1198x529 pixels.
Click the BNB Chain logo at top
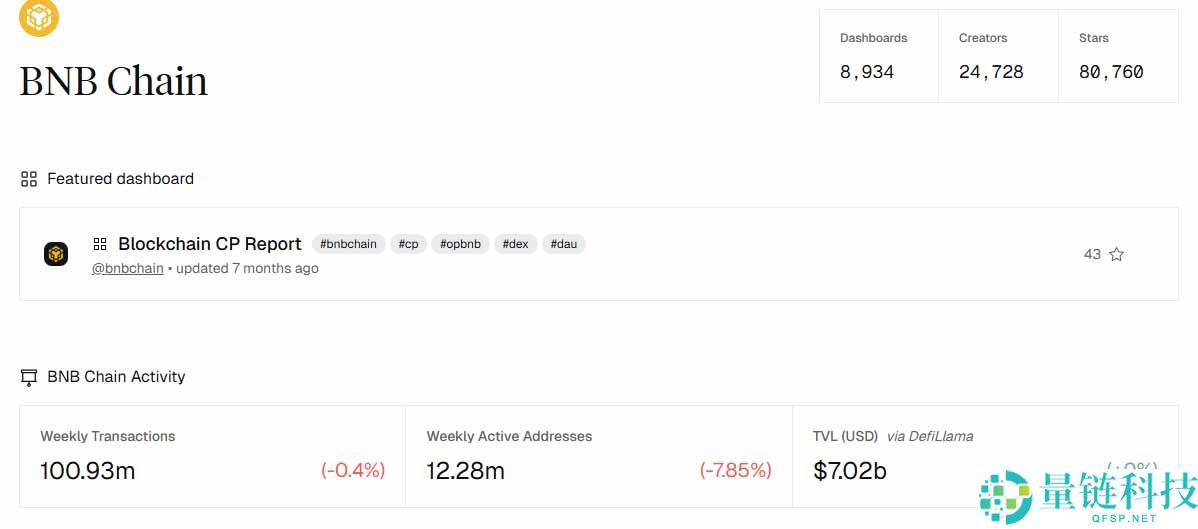pyautogui.click(x=39, y=16)
